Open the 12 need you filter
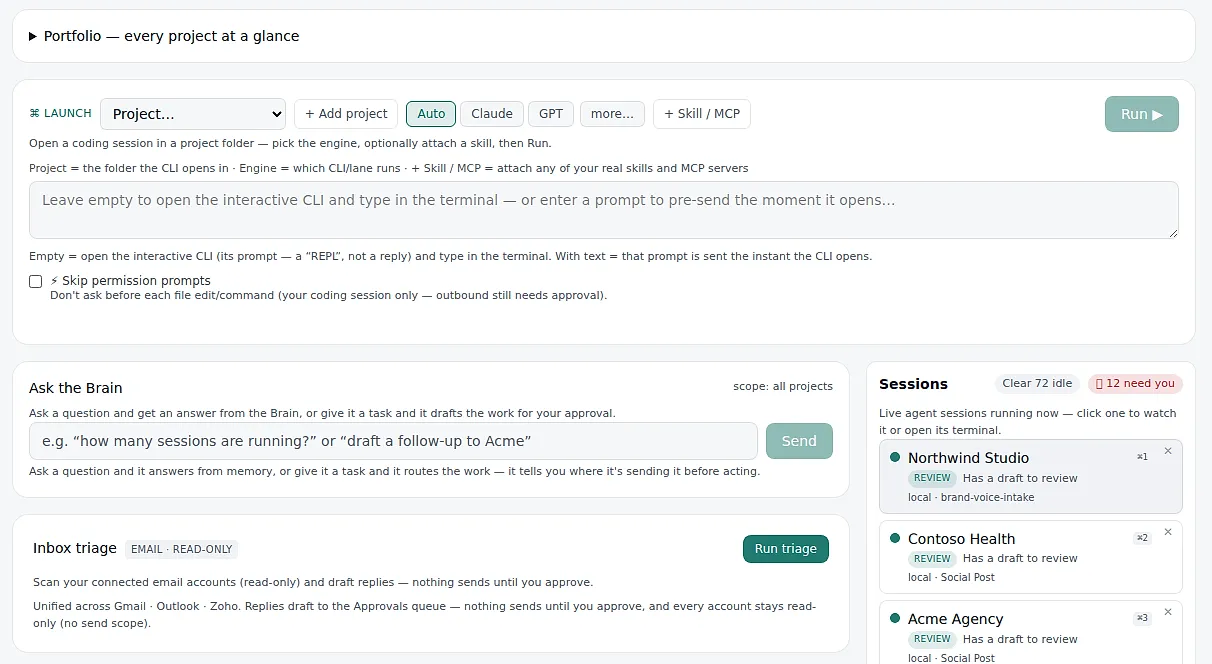The image size is (1212, 664). (1135, 384)
